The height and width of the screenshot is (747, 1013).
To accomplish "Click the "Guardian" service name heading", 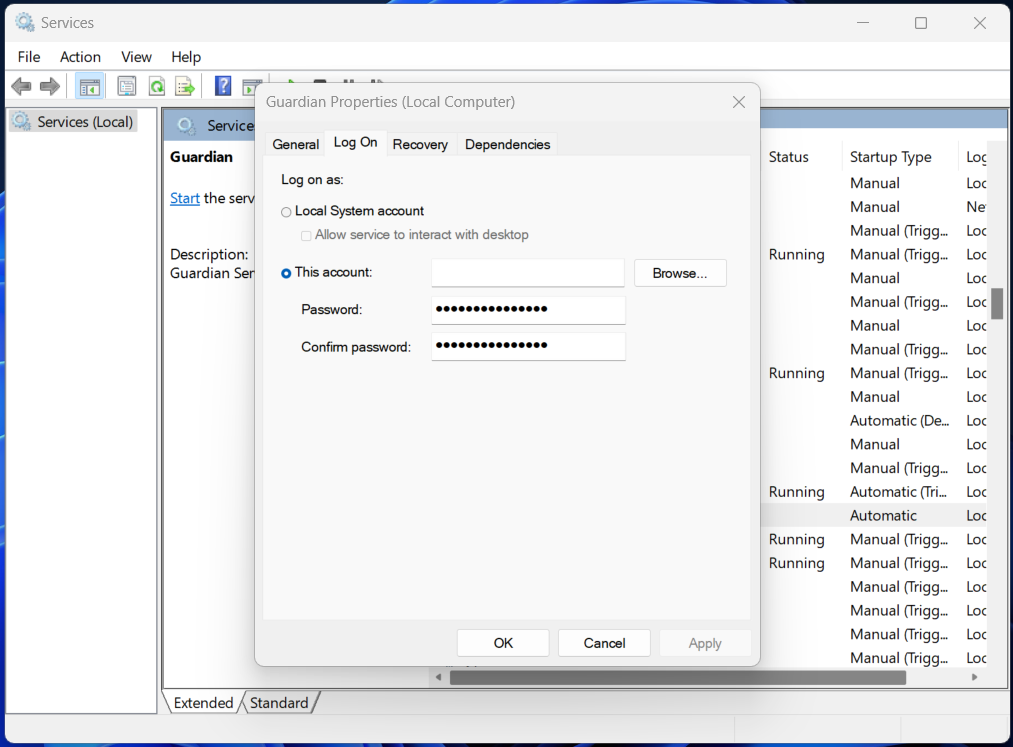I will (x=201, y=157).
